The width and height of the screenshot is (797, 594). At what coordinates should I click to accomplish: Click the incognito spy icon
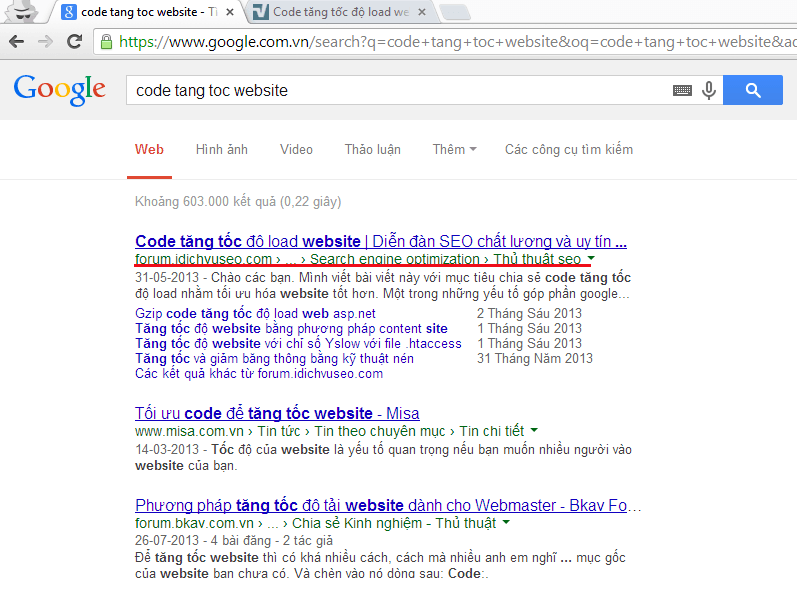click(x=23, y=11)
